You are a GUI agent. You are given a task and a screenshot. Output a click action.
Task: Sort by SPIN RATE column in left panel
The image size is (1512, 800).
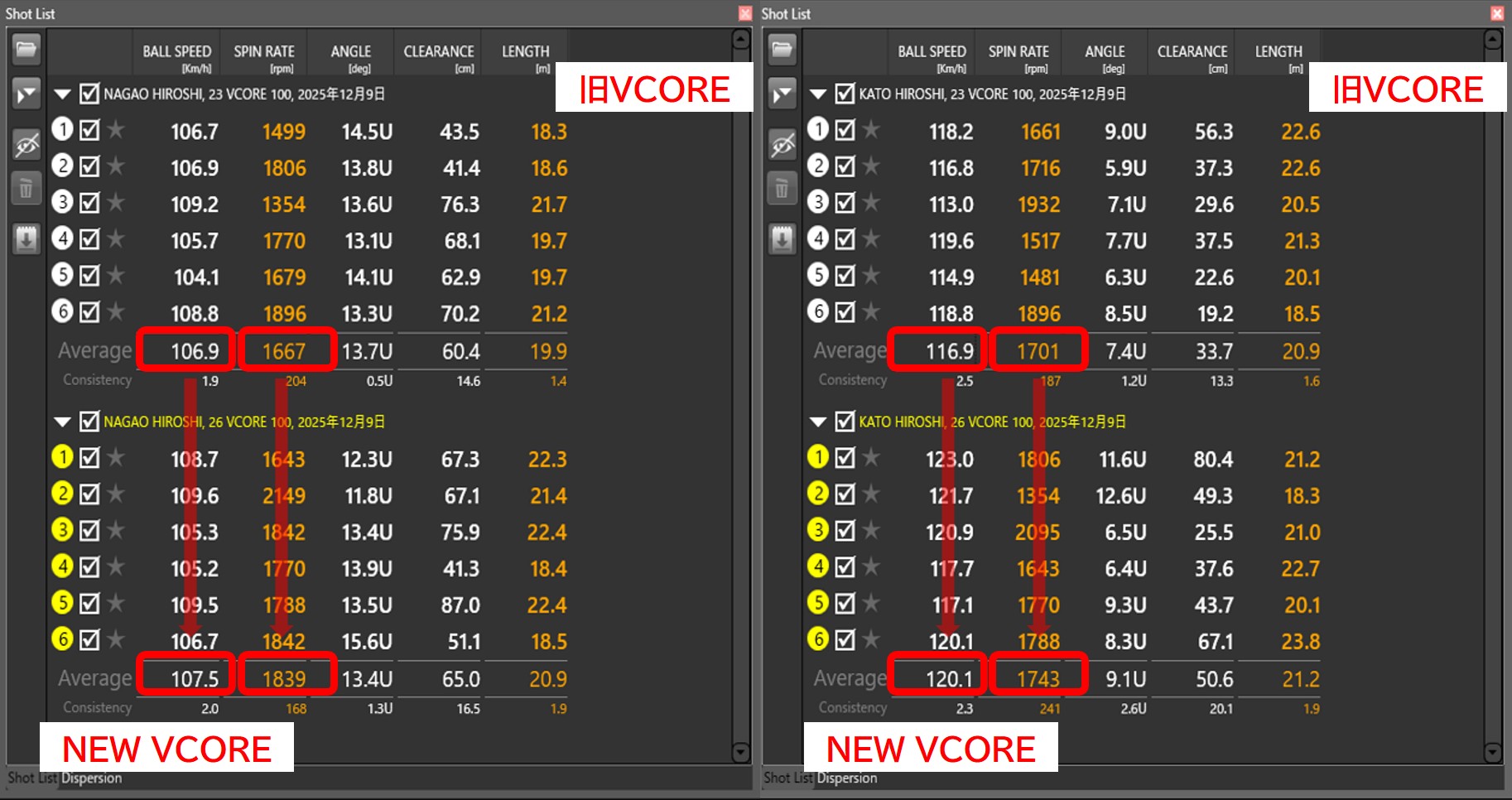click(263, 56)
